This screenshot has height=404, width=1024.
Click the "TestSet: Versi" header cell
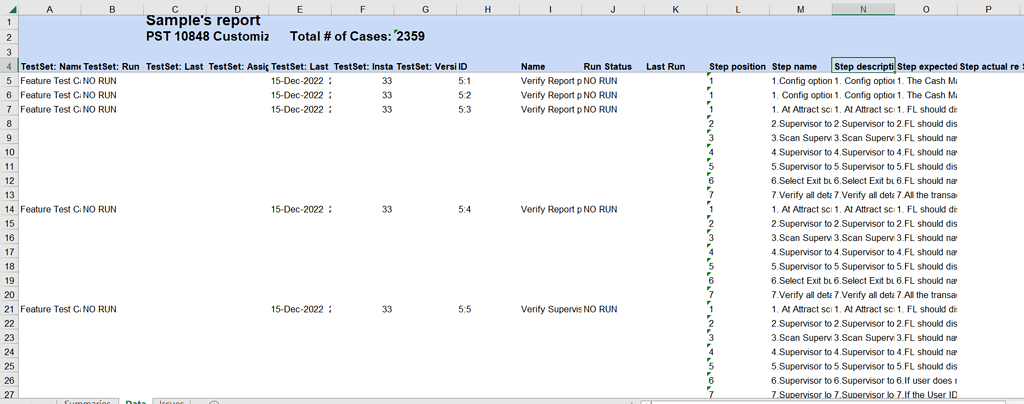tap(425, 67)
